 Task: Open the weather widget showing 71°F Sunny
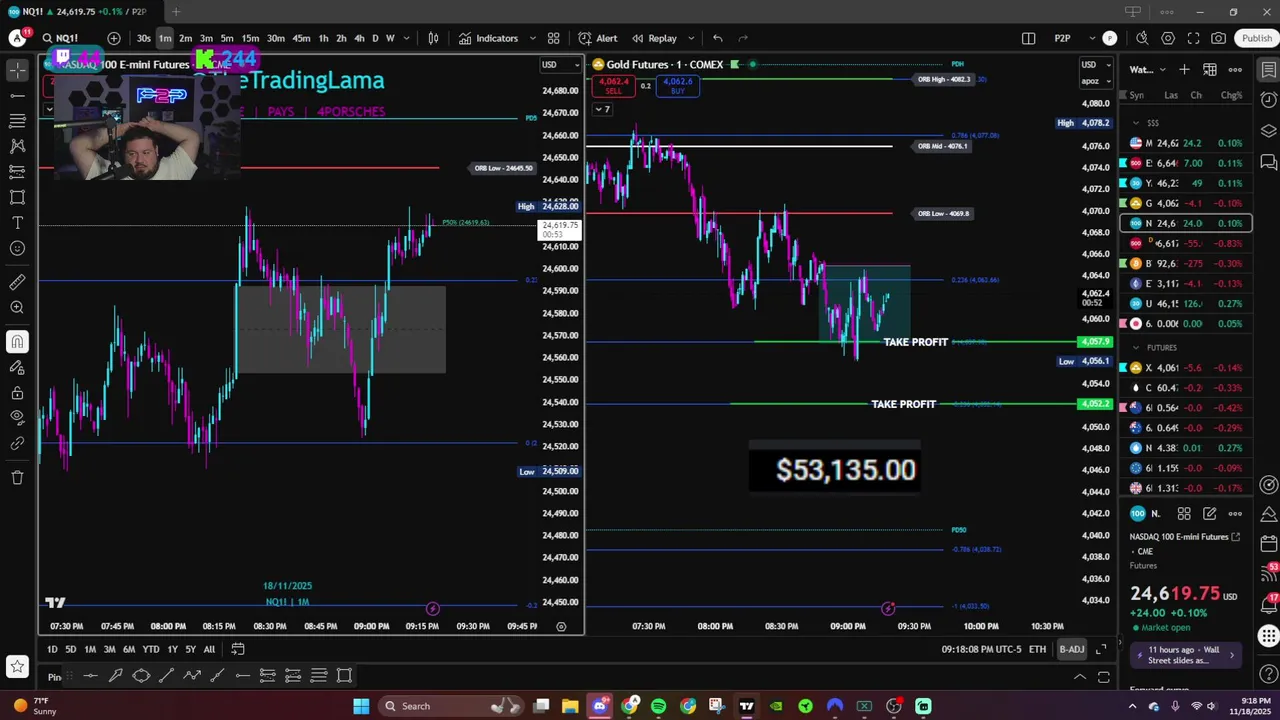click(32, 706)
